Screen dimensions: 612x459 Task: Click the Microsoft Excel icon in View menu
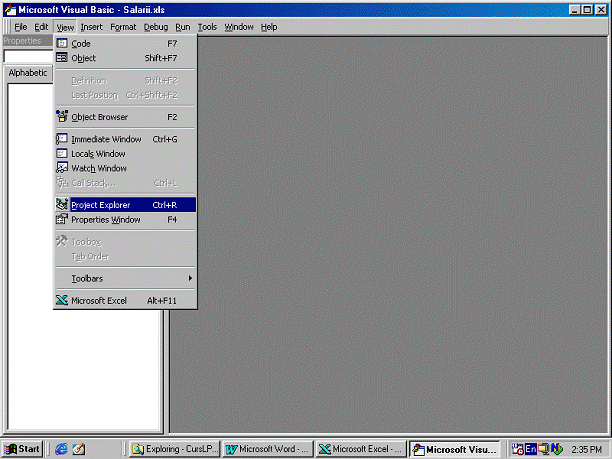pyautogui.click(x=62, y=300)
